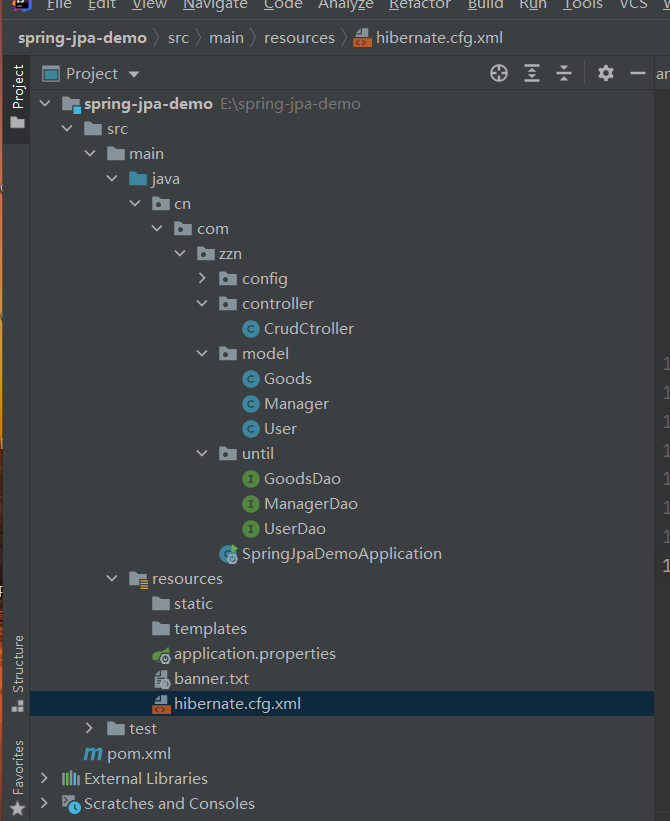Click the ManagerDao interface icon
This screenshot has height=821, width=670.
[251, 504]
